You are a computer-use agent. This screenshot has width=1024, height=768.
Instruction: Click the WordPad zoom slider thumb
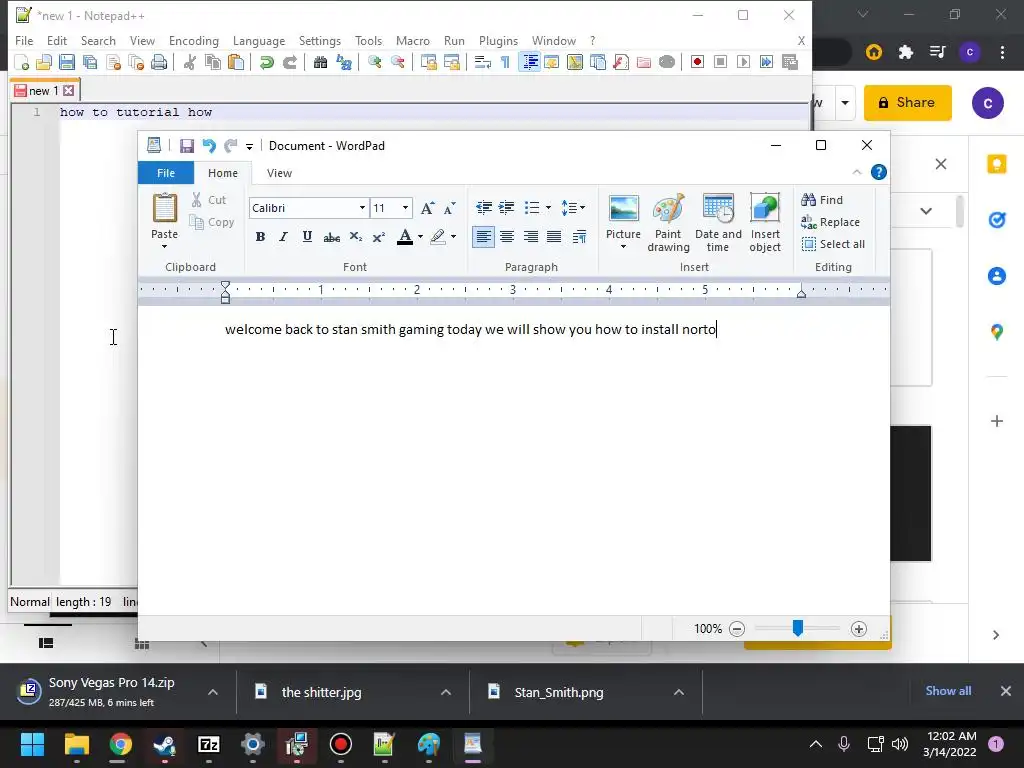coord(797,628)
